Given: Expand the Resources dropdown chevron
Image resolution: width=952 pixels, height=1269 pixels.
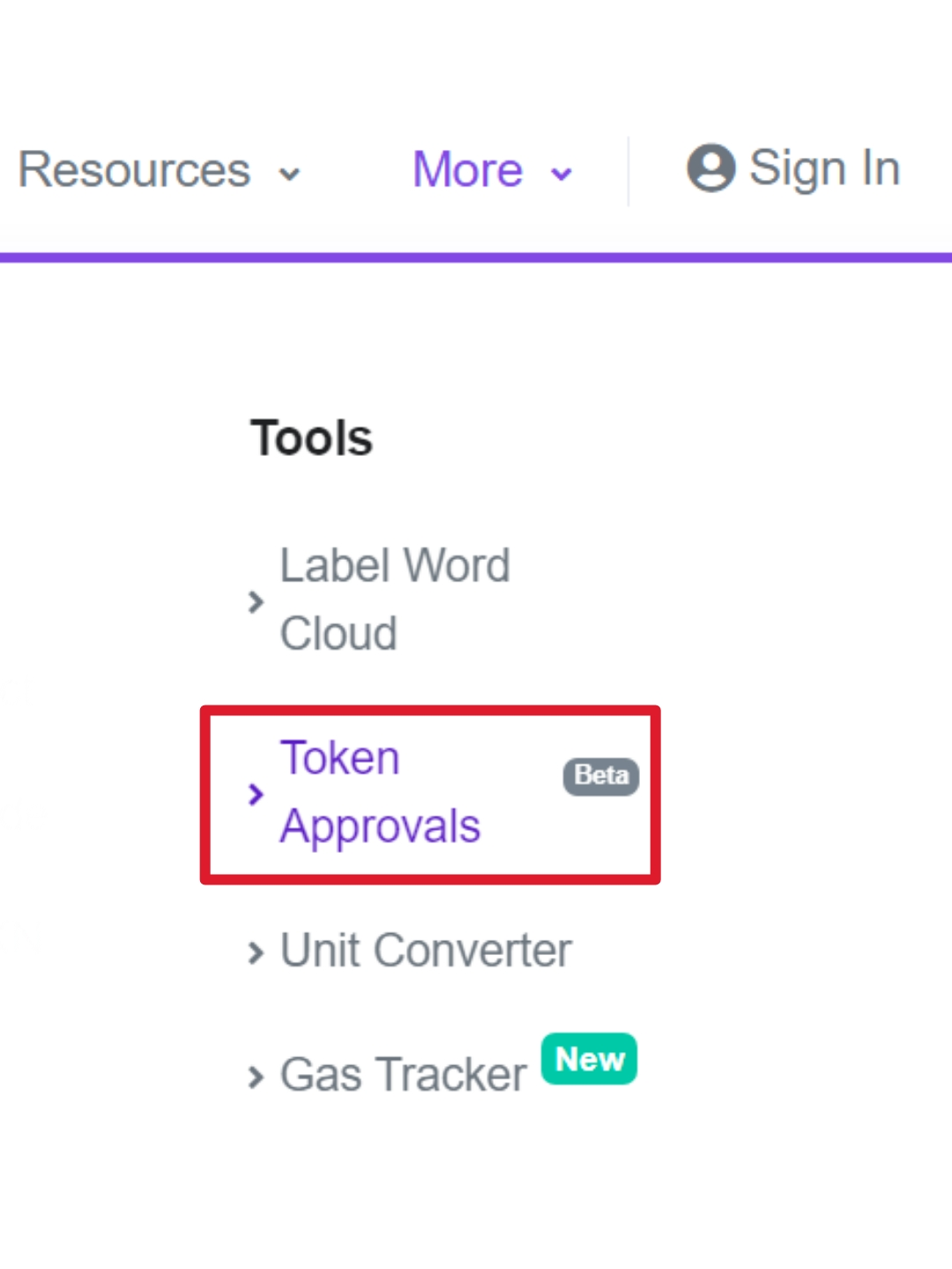Looking at the screenshot, I should [x=289, y=175].
